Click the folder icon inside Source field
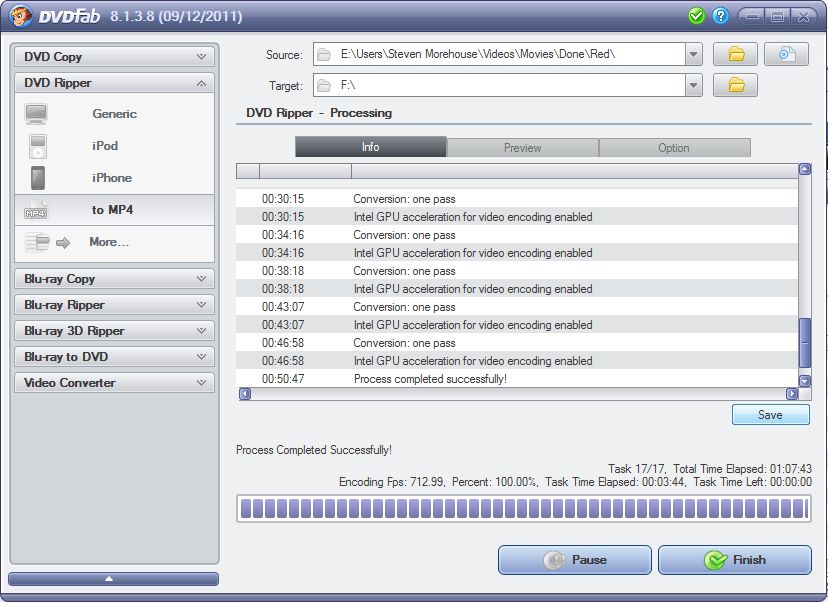Viewport: 828px width, 602px height. 324,54
